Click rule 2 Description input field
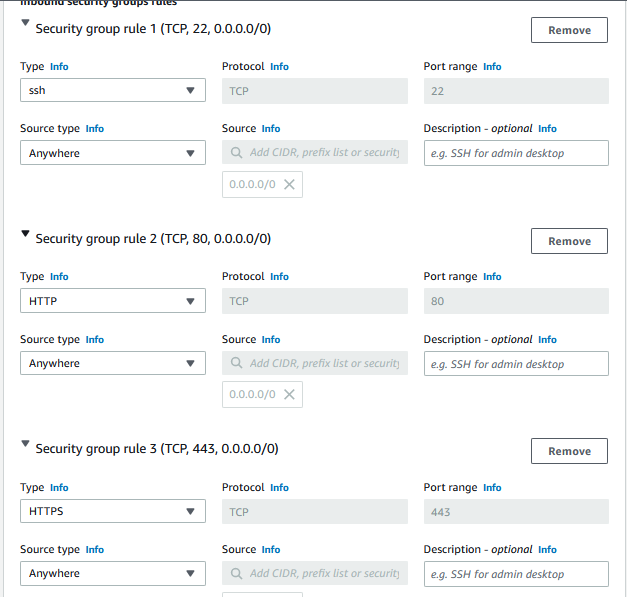 pyautogui.click(x=516, y=364)
